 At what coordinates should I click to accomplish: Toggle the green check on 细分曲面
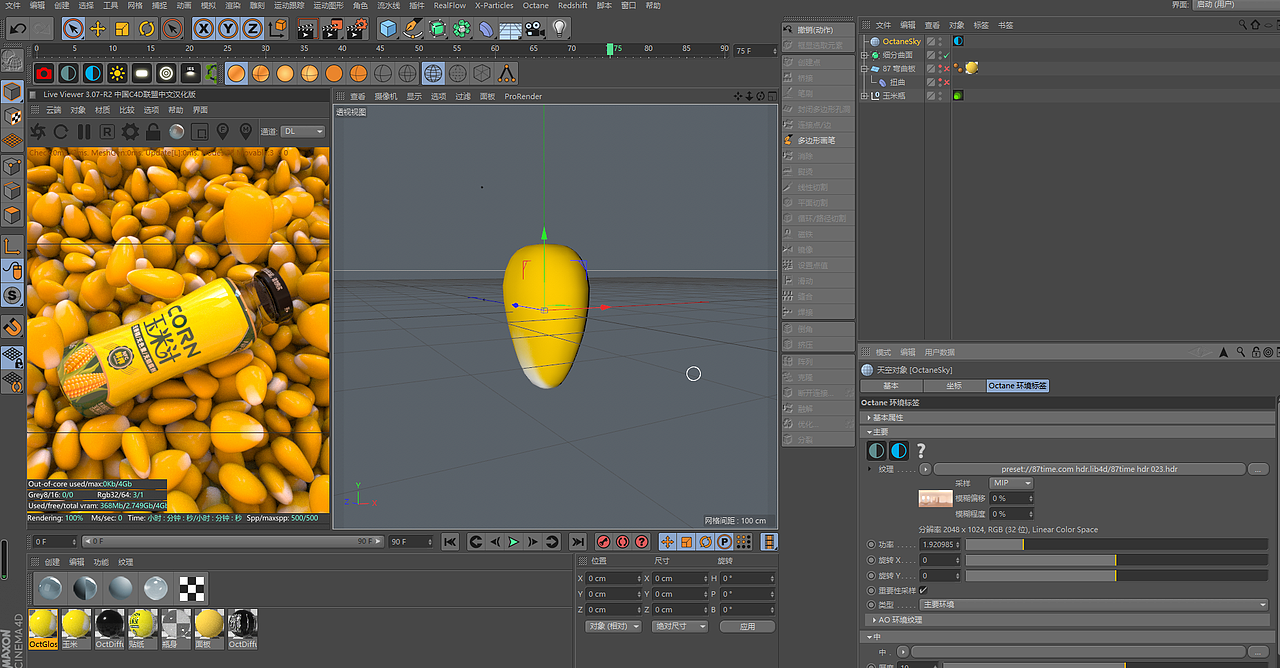(946, 55)
